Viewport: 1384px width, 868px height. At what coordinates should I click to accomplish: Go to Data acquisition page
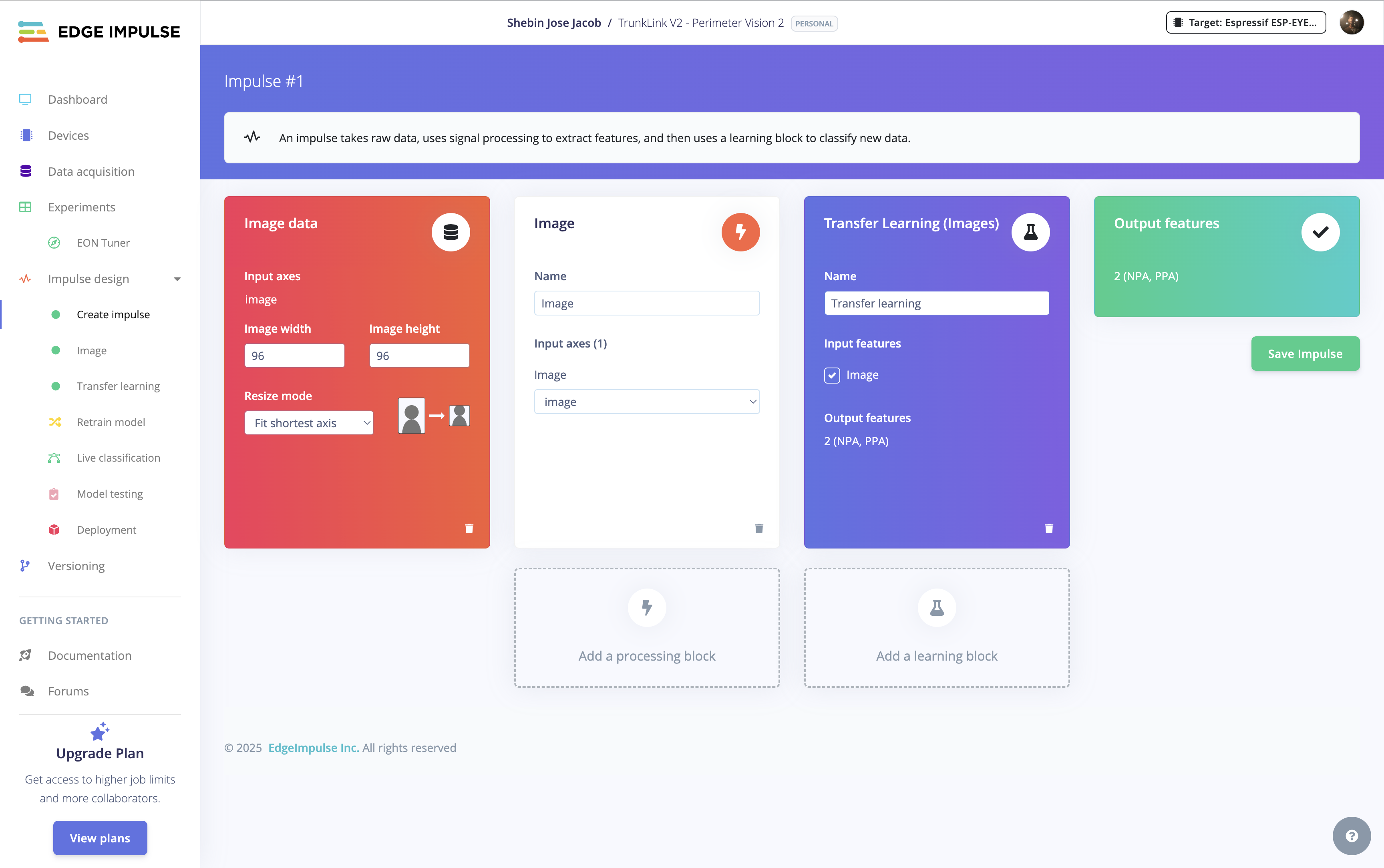pyautogui.click(x=91, y=171)
